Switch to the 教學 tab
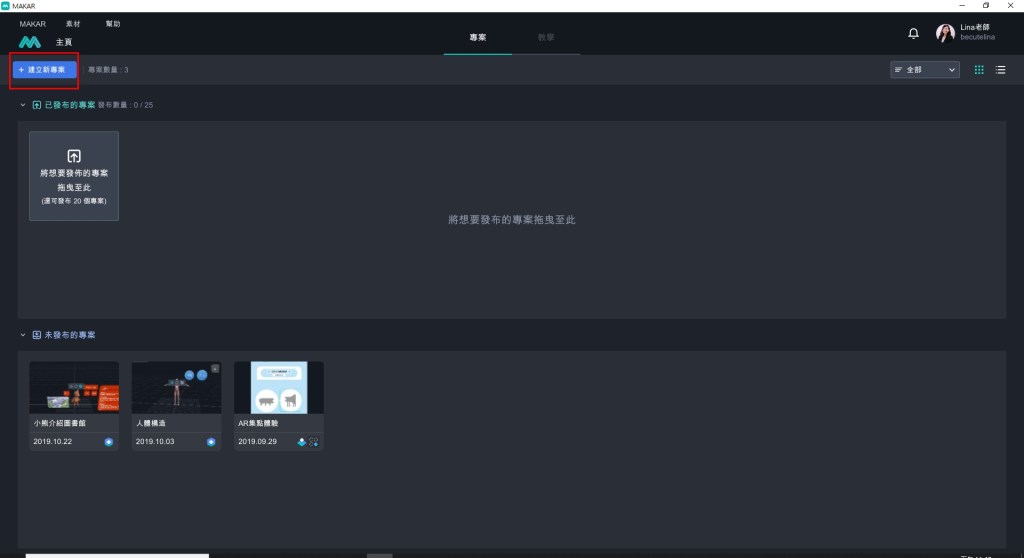 click(x=545, y=37)
